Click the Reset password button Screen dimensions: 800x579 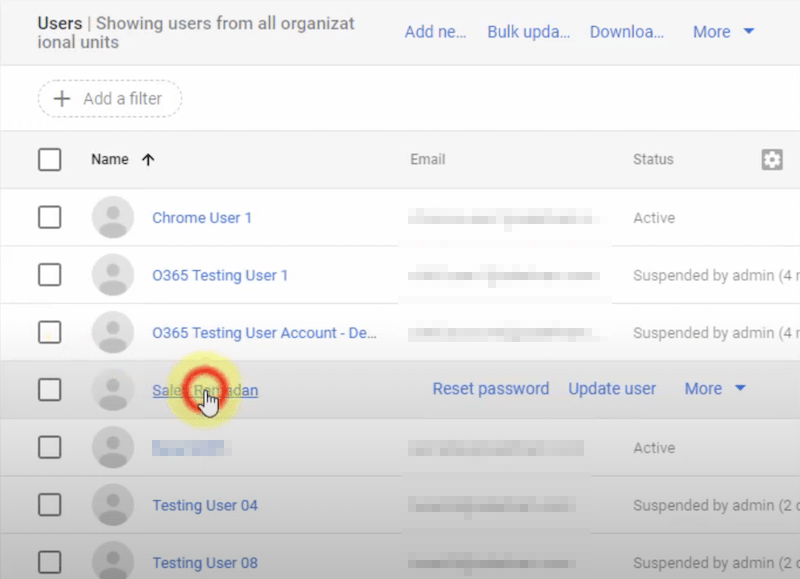pyautogui.click(x=490, y=389)
